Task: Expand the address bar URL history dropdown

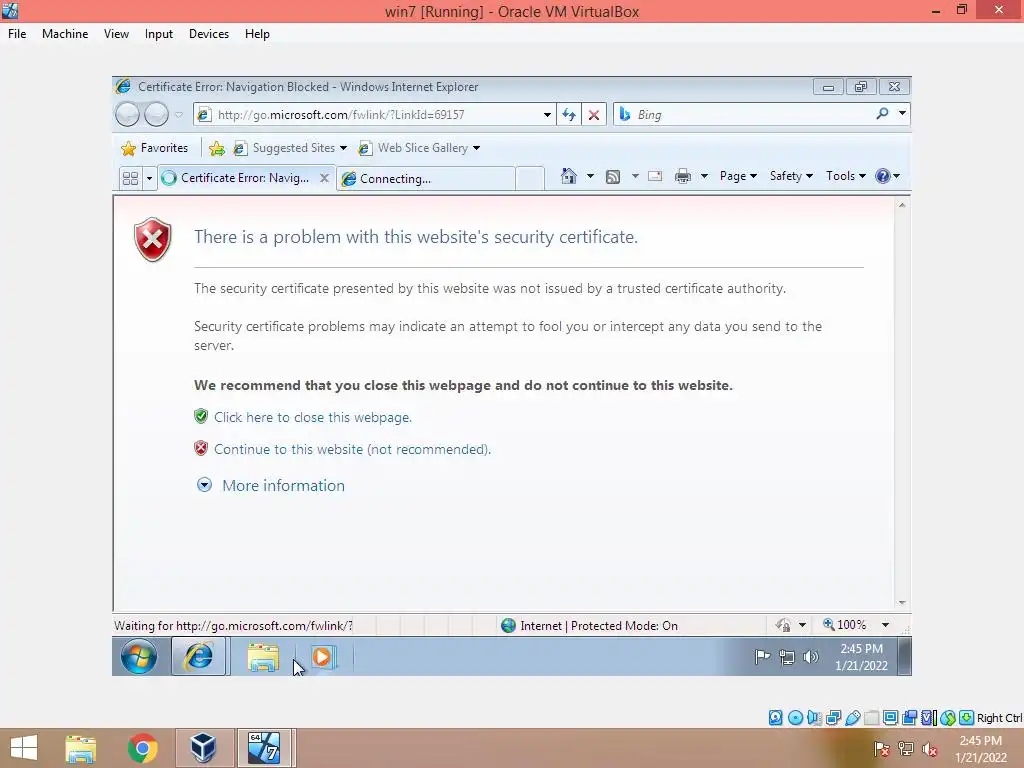Action: [547, 115]
